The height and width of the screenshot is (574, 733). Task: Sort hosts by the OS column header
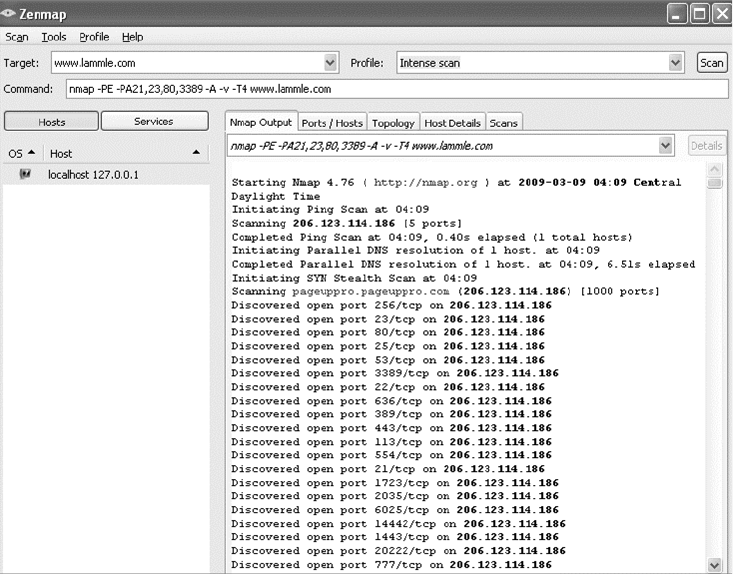[22, 153]
